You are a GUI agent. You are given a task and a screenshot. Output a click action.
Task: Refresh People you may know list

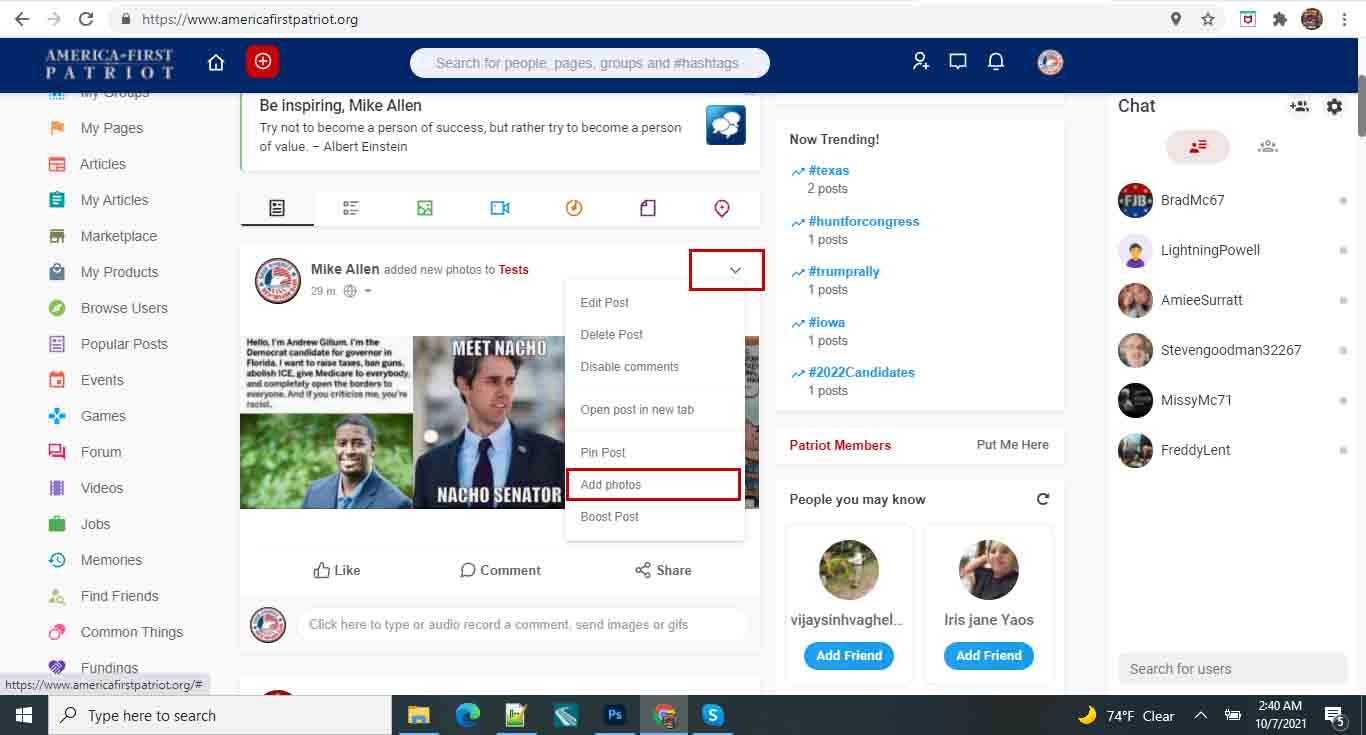tap(1043, 499)
